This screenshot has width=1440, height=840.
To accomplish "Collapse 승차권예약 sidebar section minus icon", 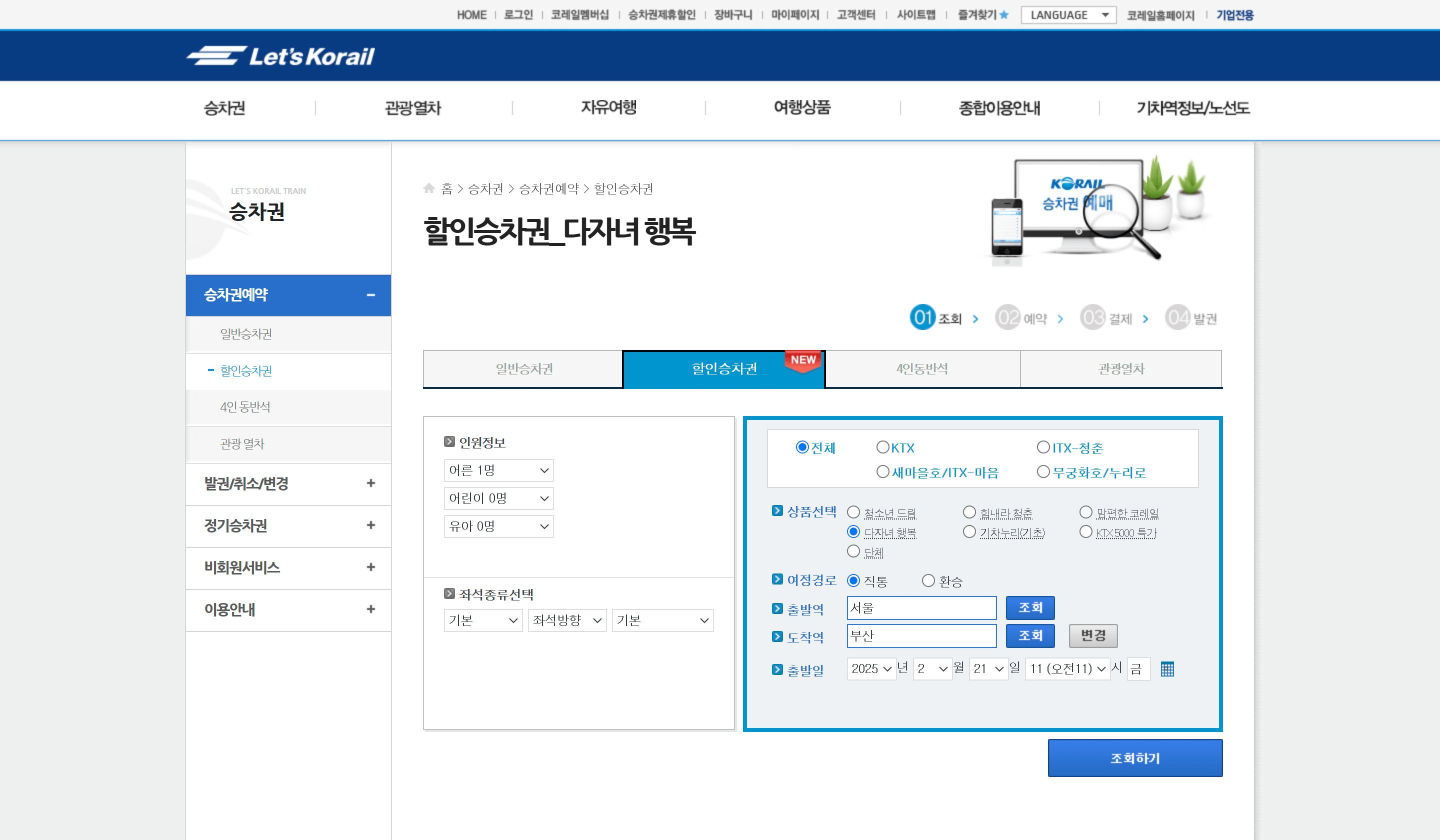I will (x=371, y=295).
